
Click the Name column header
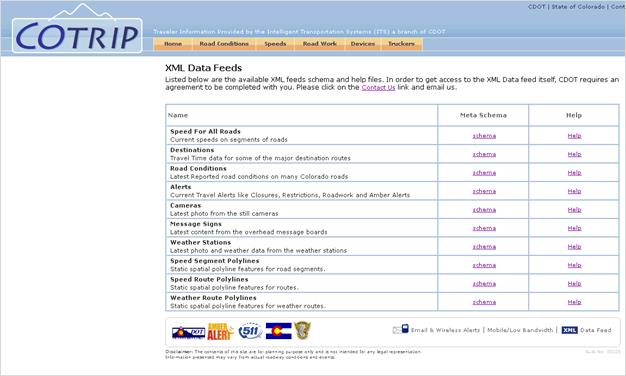[178, 115]
